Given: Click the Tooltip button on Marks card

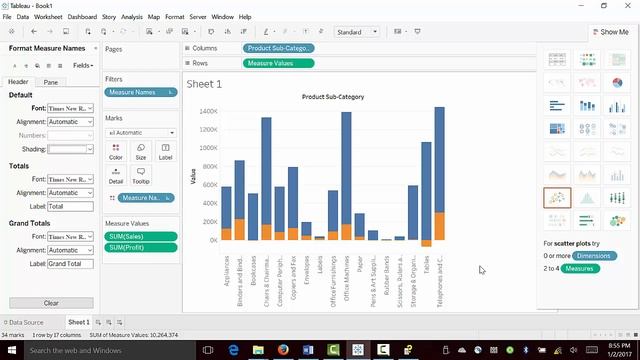Looking at the screenshot, I should click(141, 176).
